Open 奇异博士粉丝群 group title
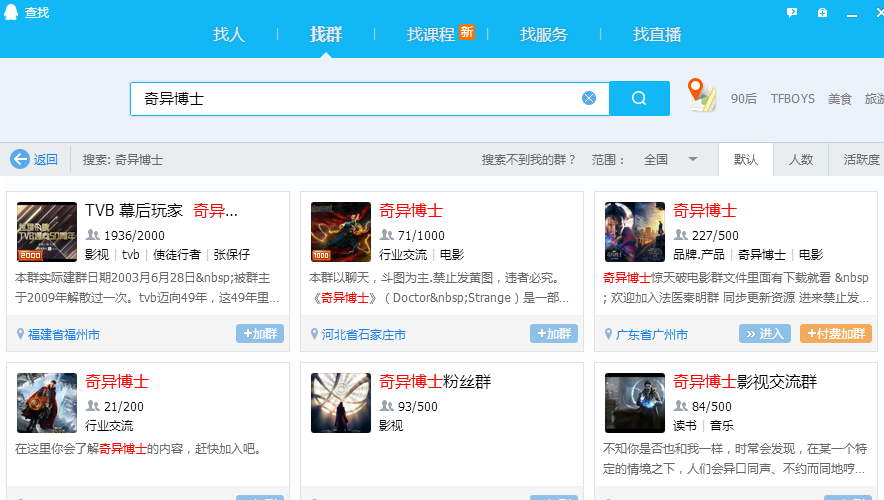 click(x=435, y=382)
